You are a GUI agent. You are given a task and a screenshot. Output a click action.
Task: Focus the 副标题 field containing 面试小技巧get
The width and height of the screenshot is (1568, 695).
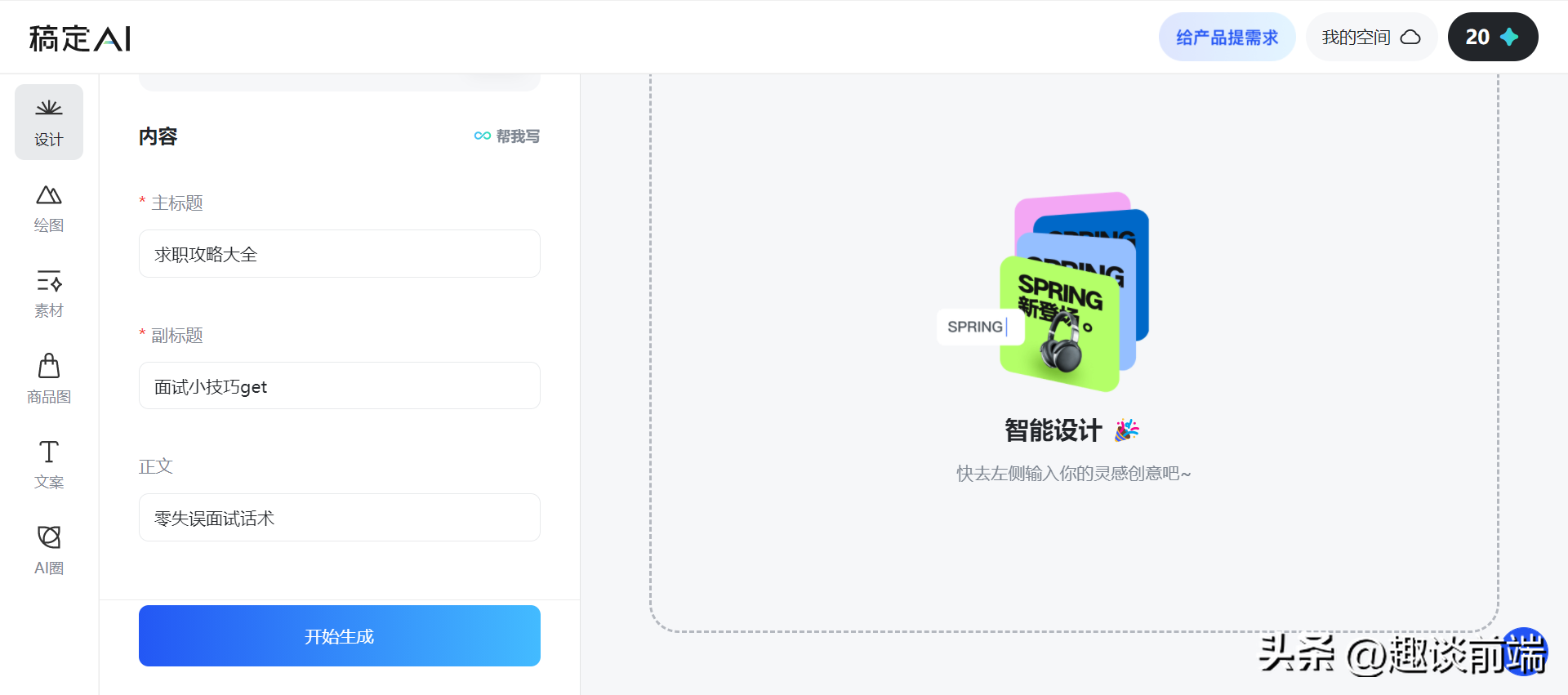340,385
